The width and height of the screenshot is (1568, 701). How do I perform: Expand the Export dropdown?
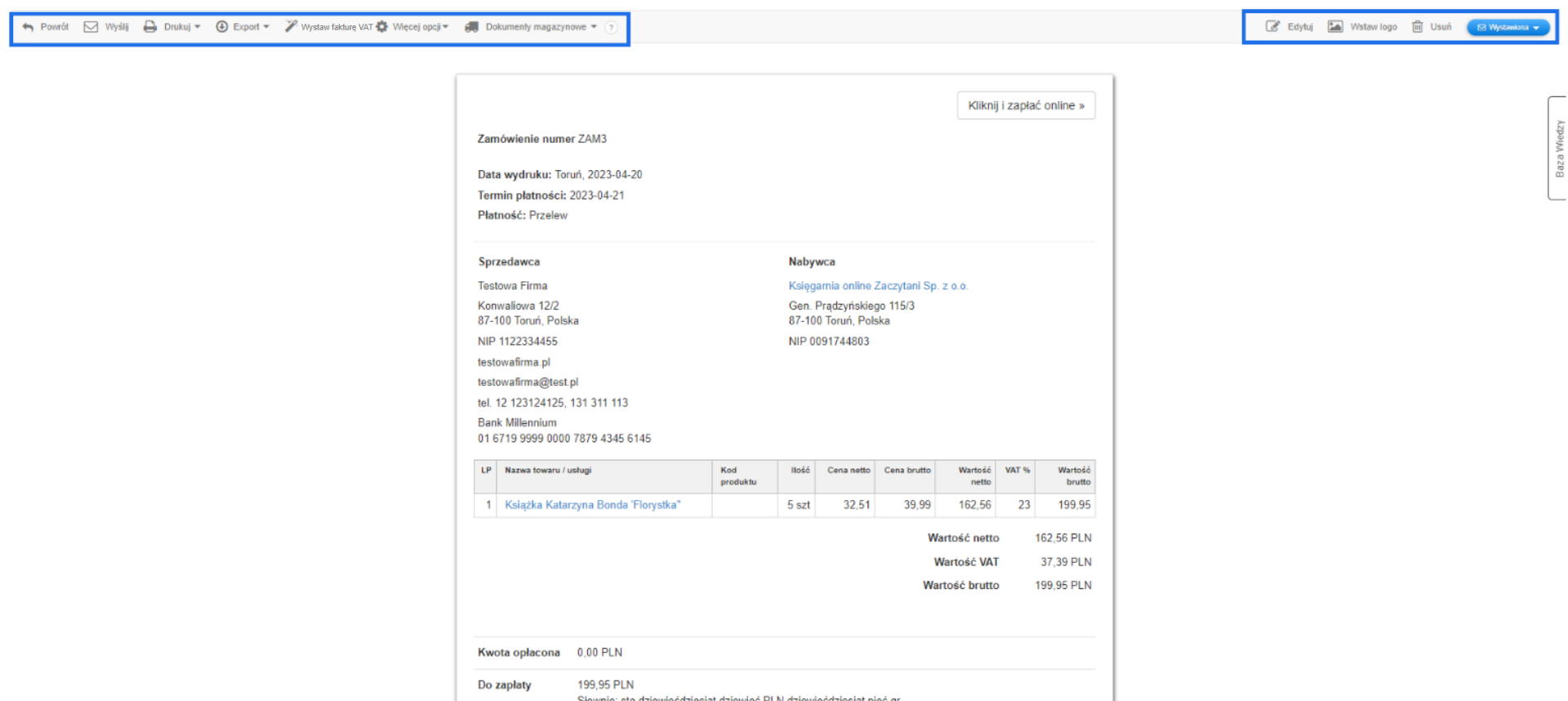pos(243,27)
